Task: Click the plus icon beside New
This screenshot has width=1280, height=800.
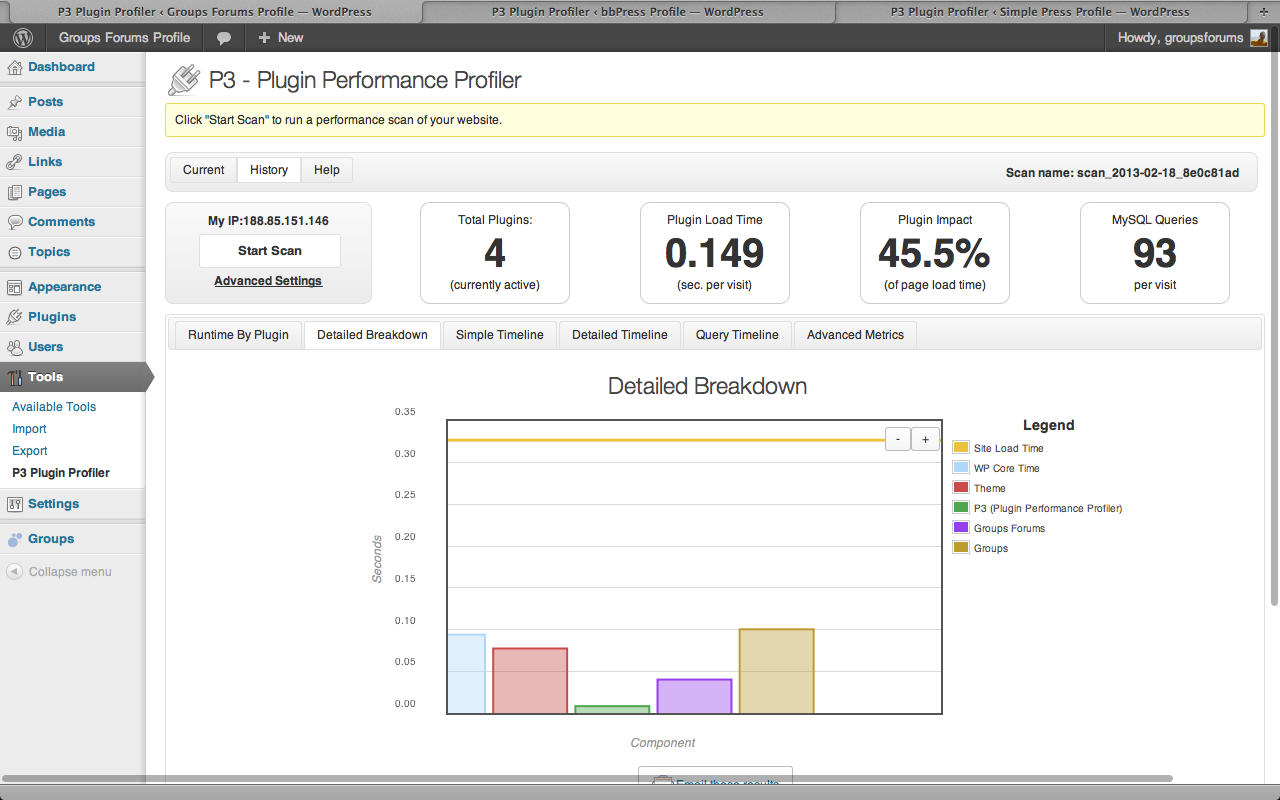Action: [x=264, y=38]
